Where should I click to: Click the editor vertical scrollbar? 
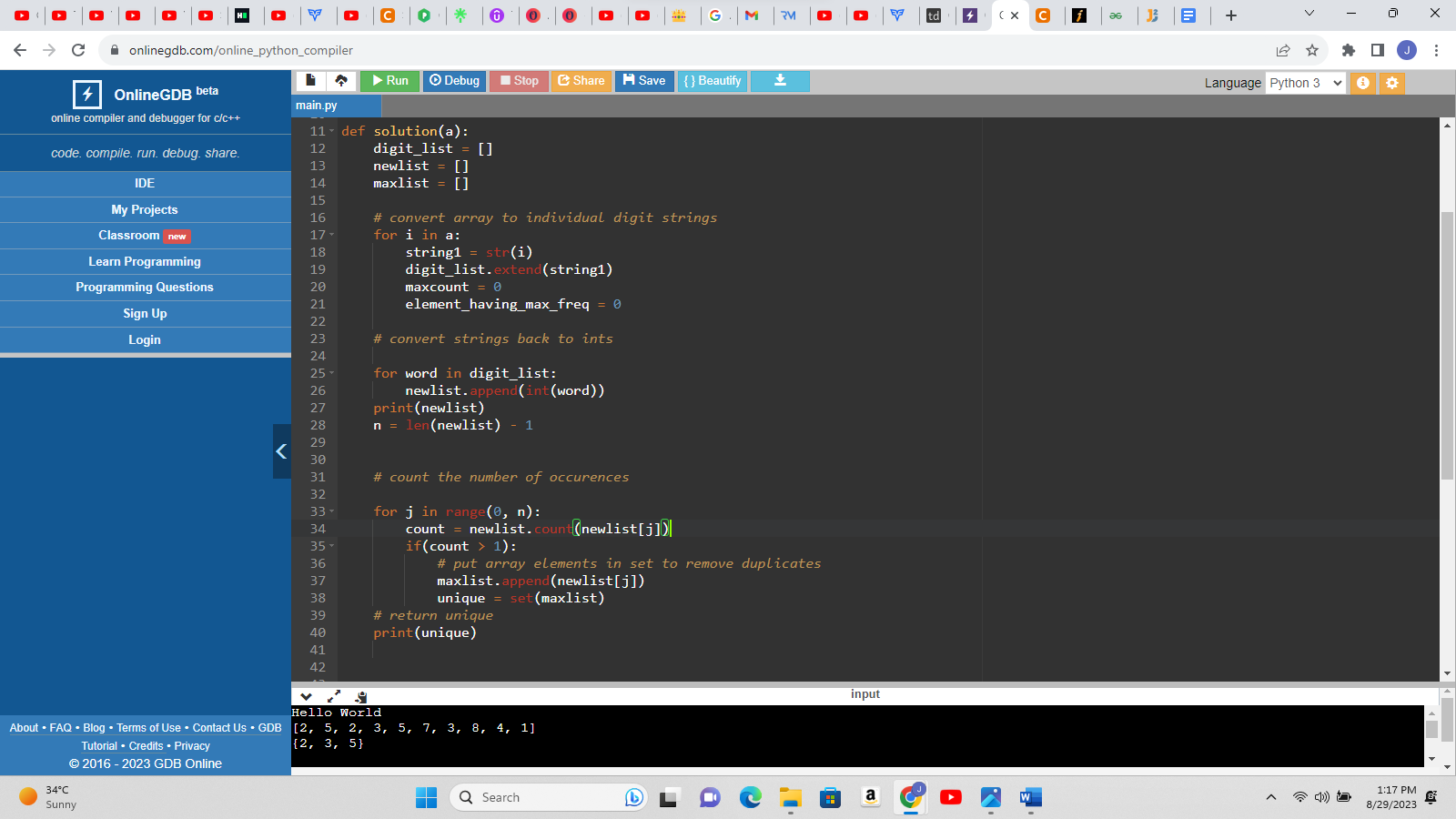point(1447,346)
